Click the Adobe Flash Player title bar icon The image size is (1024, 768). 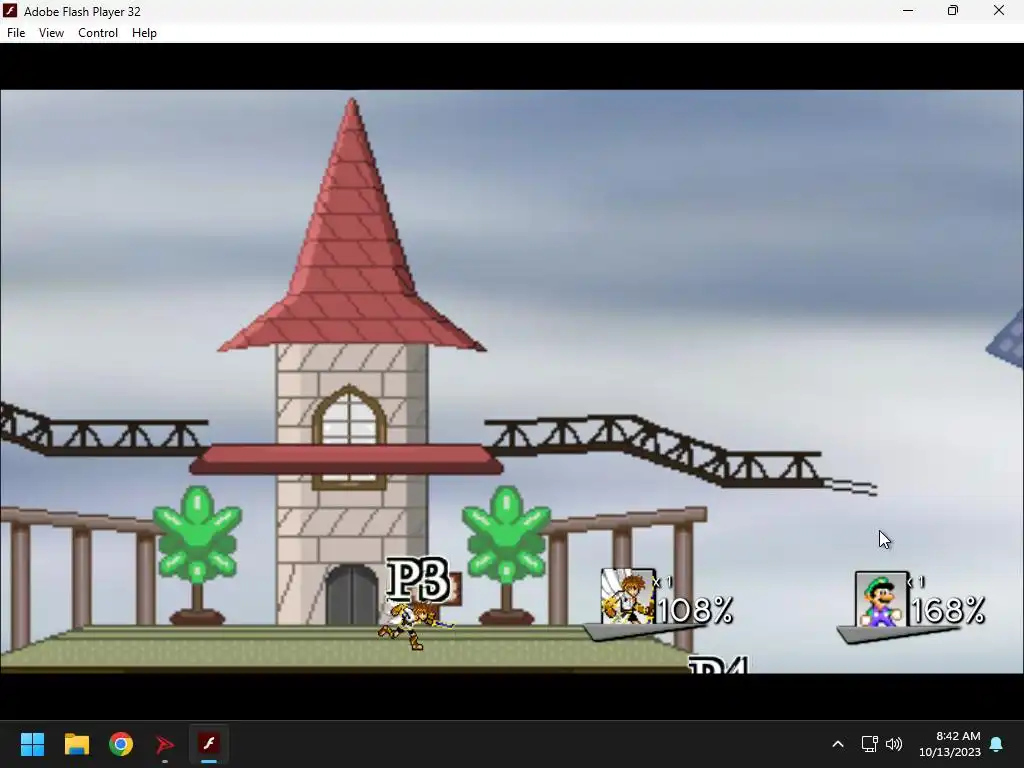10,11
